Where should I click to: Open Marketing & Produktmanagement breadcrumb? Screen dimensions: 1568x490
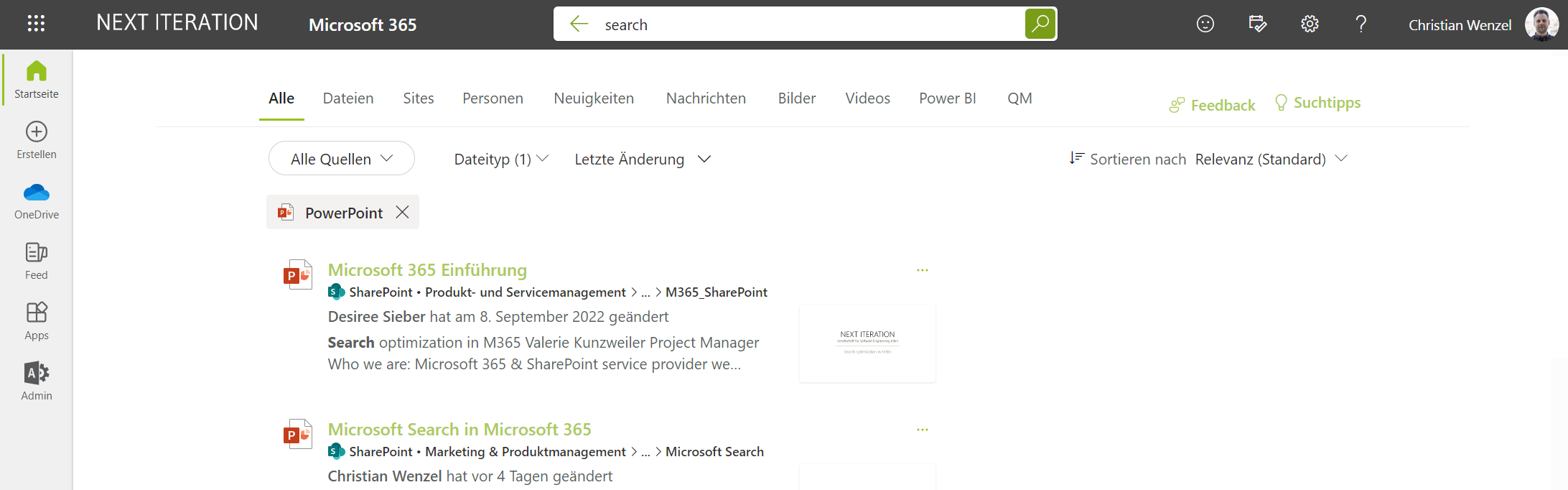click(x=526, y=452)
